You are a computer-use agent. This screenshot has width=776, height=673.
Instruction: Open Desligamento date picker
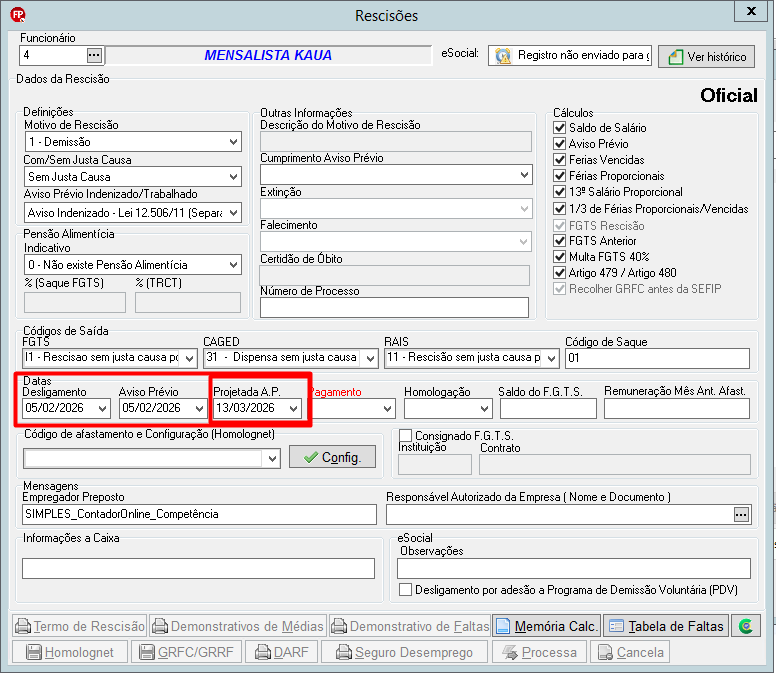pos(102,409)
